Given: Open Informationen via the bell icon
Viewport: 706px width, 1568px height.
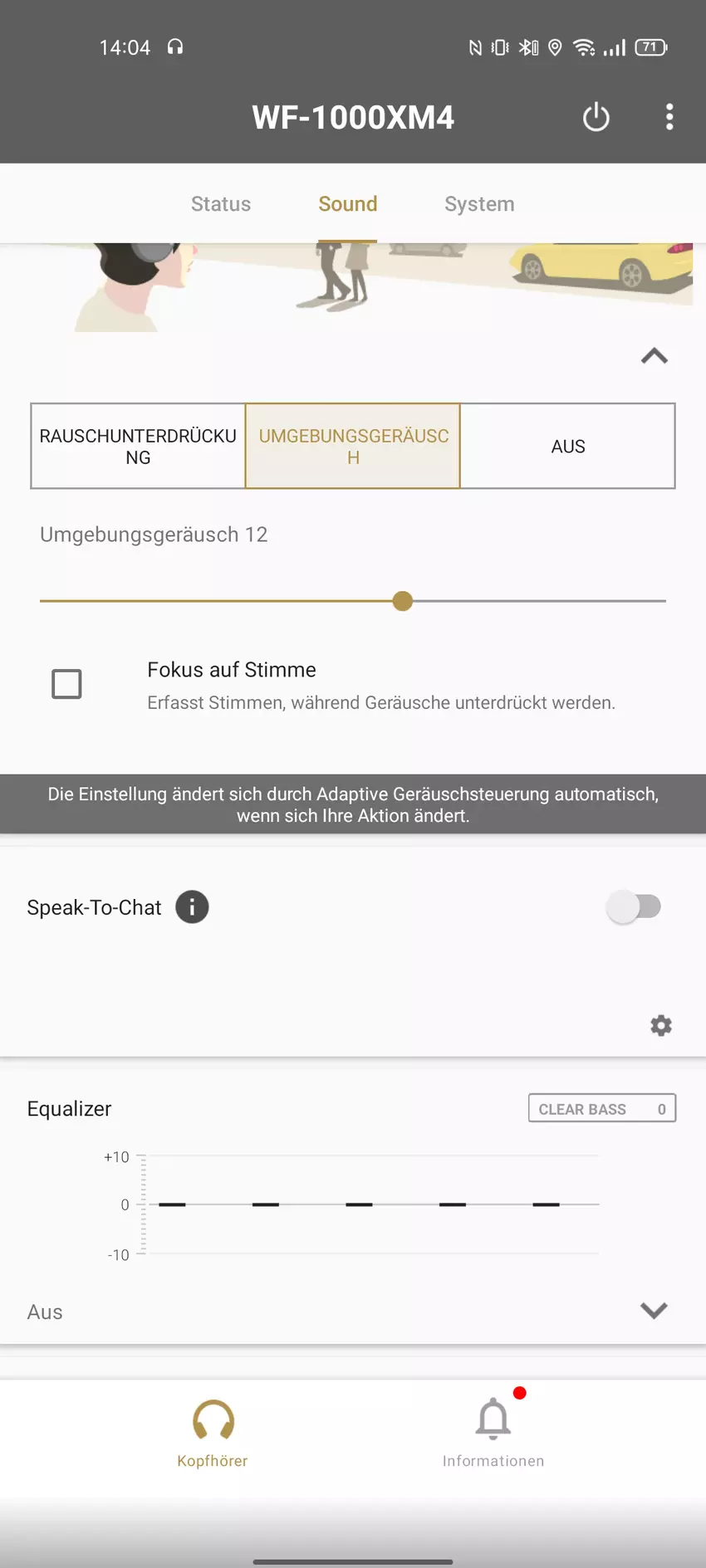Looking at the screenshot, I should click(x=493, y=1420).
